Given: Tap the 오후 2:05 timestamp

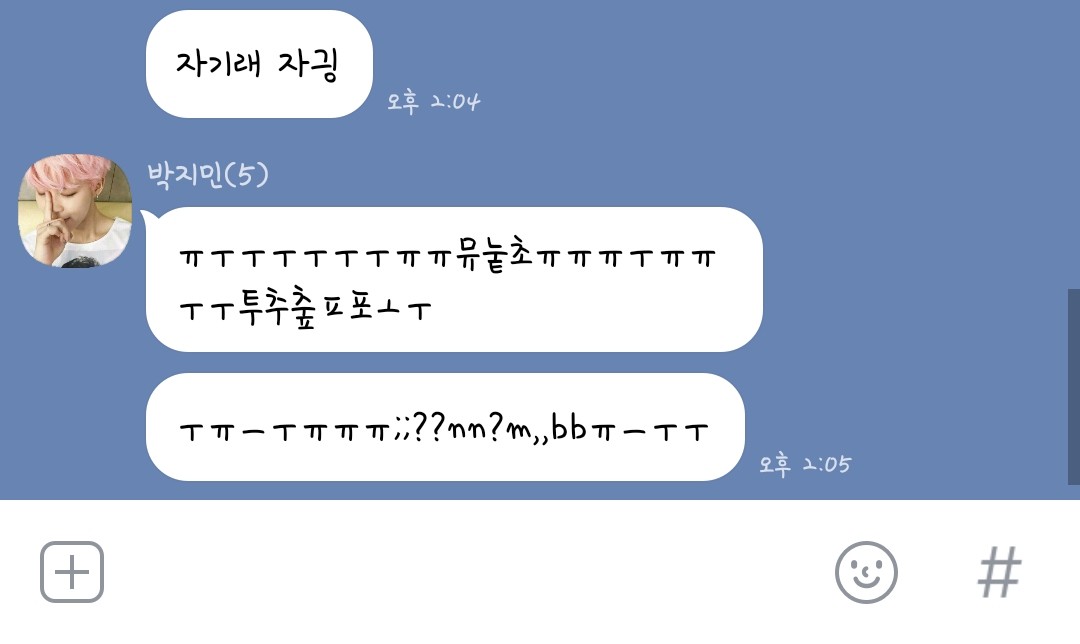Looking at the screenshot, I should 805,464.
